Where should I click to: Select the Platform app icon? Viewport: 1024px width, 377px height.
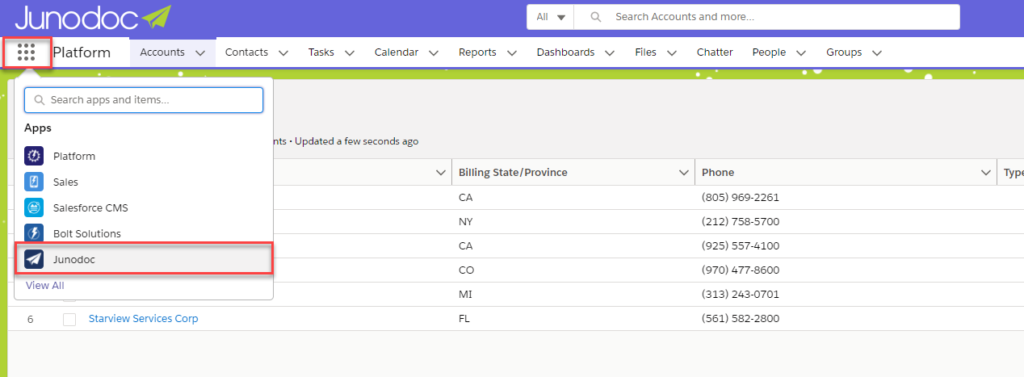[x=34, y=156]
